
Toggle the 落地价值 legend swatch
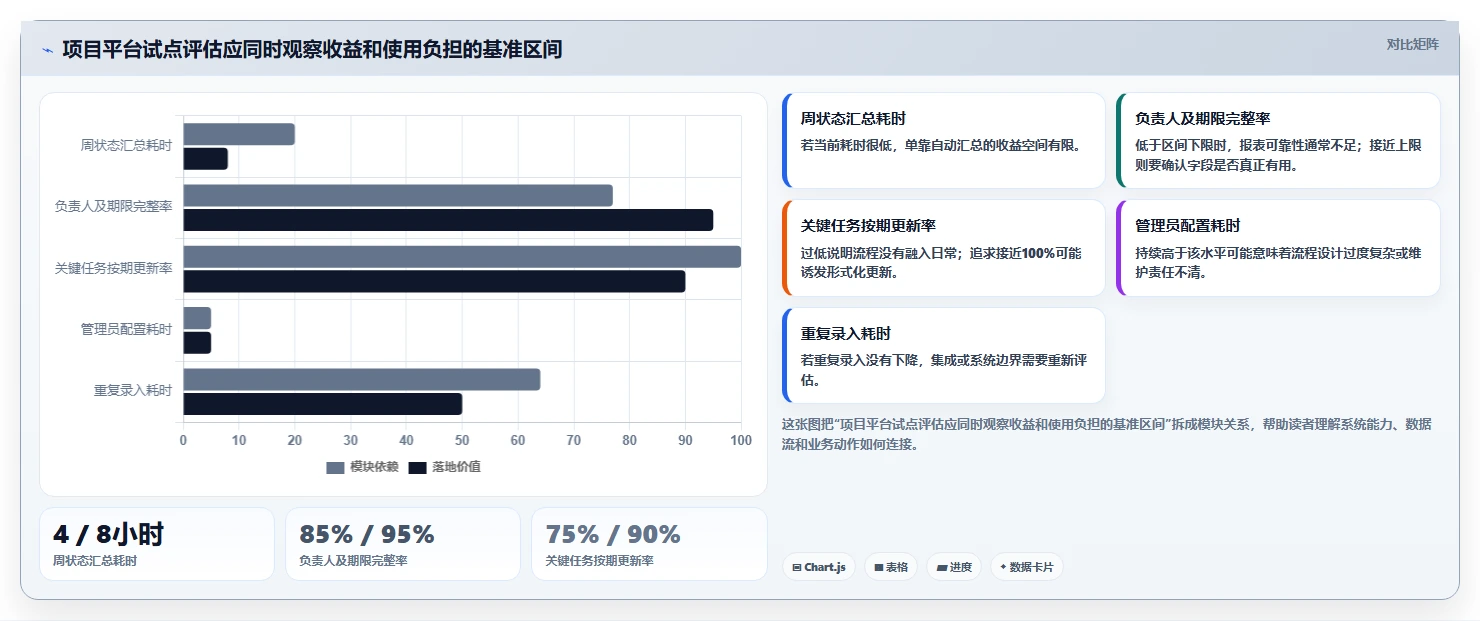click(417, 467)
